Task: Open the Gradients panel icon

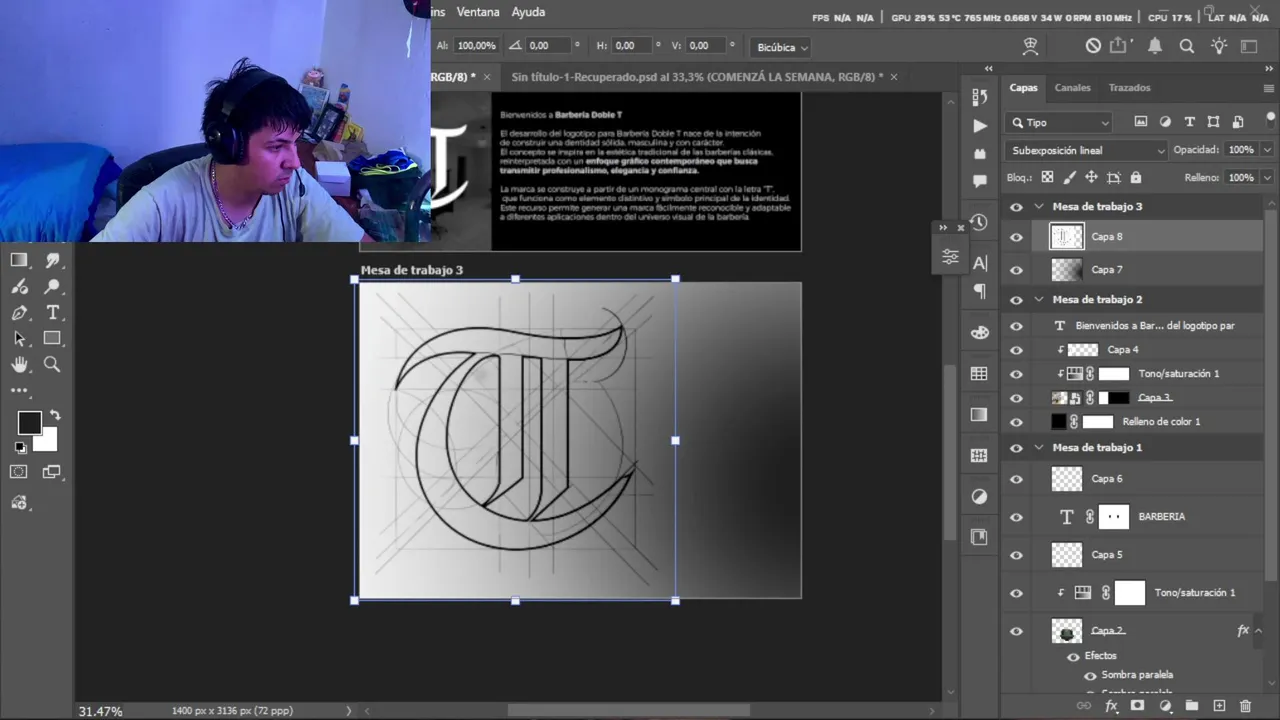Action: tap(980, 414)
